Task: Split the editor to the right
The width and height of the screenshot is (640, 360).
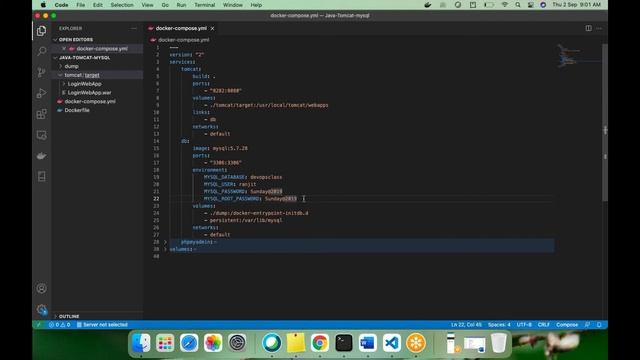Action: pos(588,28)
